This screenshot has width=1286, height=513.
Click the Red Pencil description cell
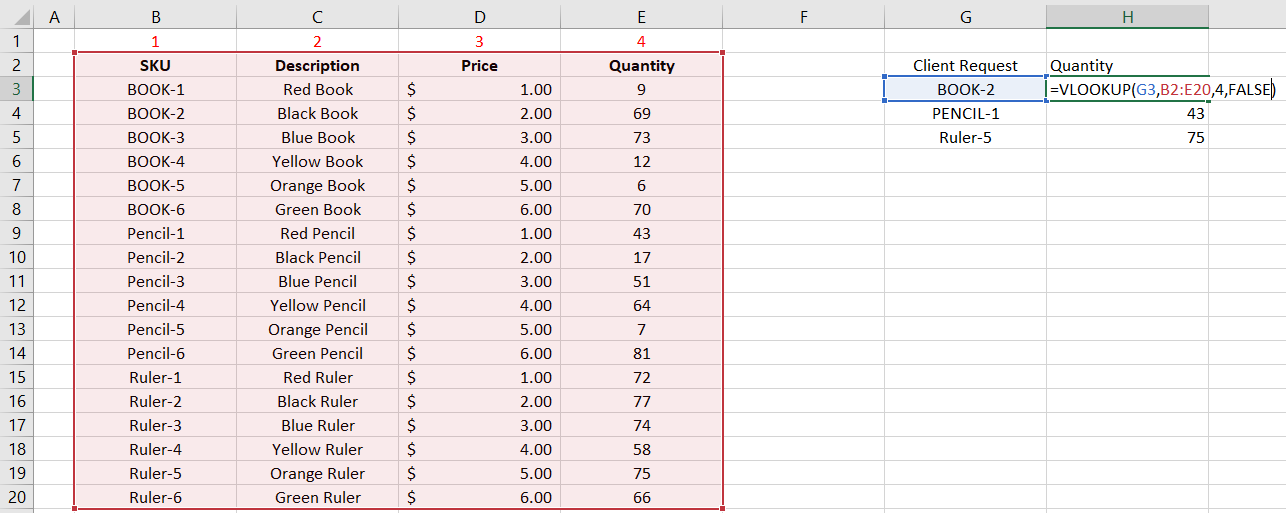tap(317, 233)
